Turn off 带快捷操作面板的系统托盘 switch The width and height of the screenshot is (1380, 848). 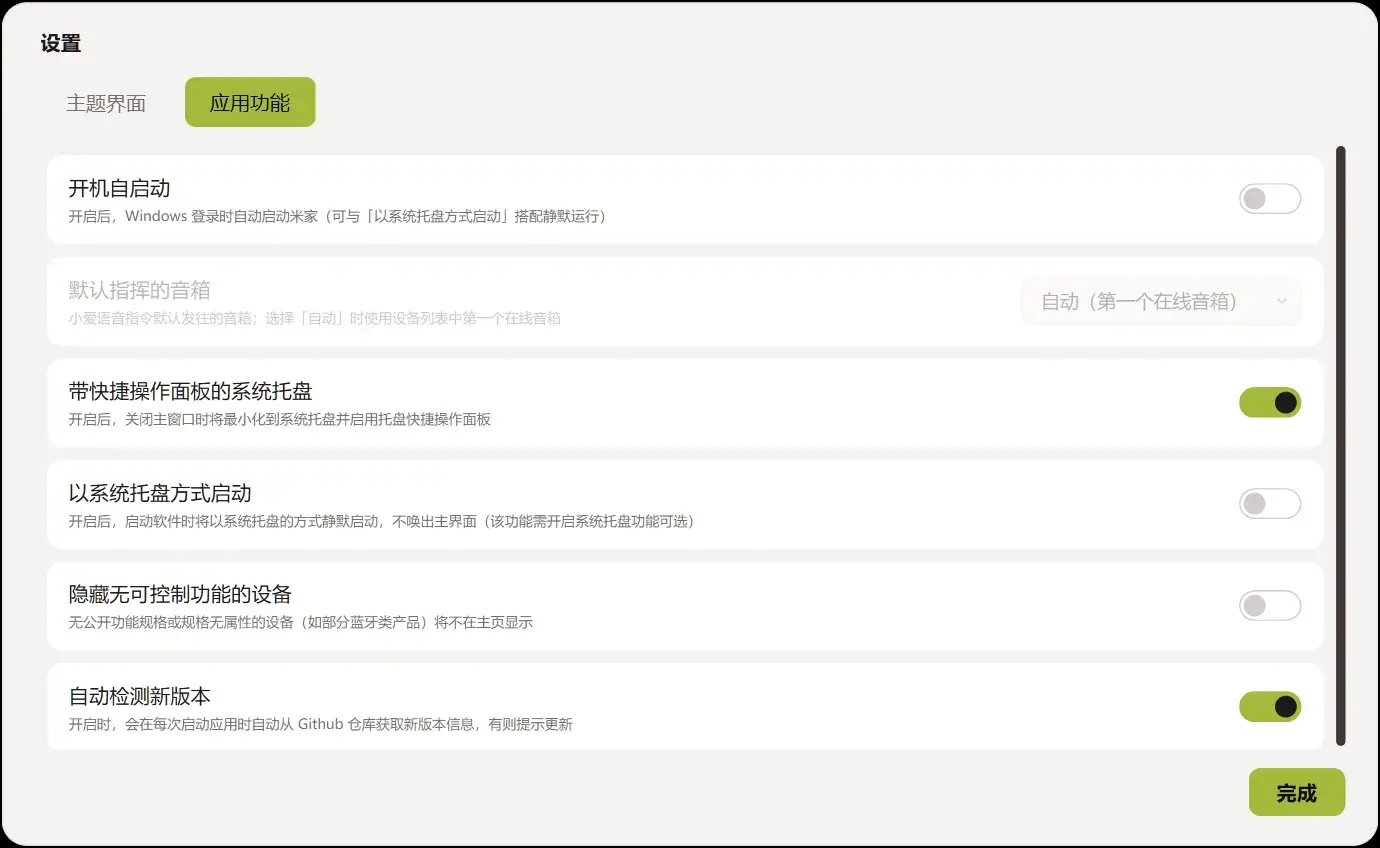1270,402
